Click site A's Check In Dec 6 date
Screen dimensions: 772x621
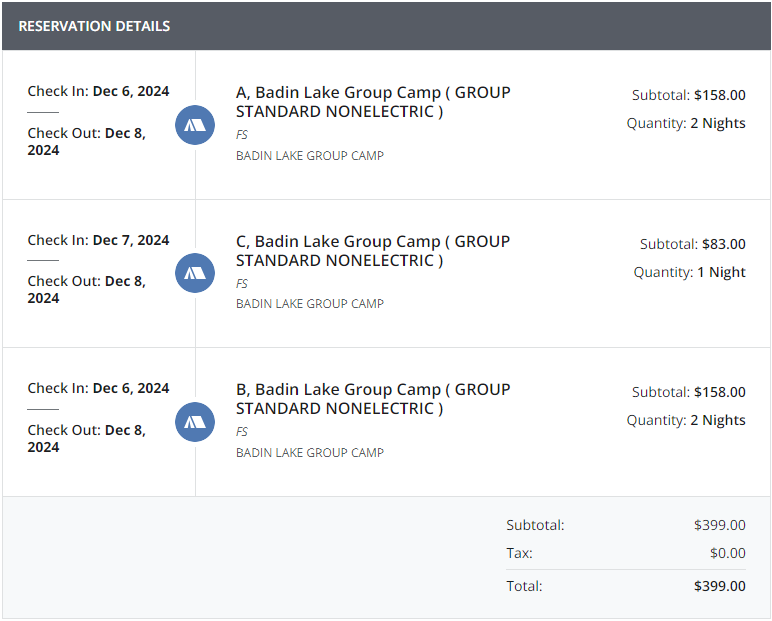[x=131, y=92]
